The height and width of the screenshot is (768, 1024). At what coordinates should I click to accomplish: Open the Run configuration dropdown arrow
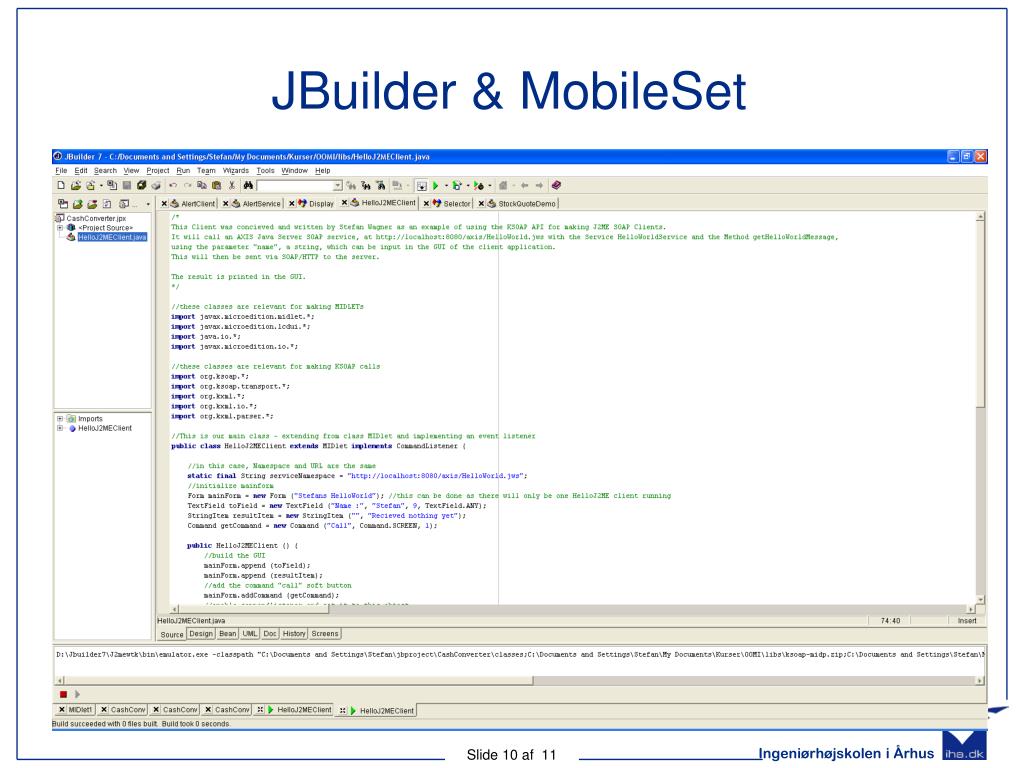point(446,186)
